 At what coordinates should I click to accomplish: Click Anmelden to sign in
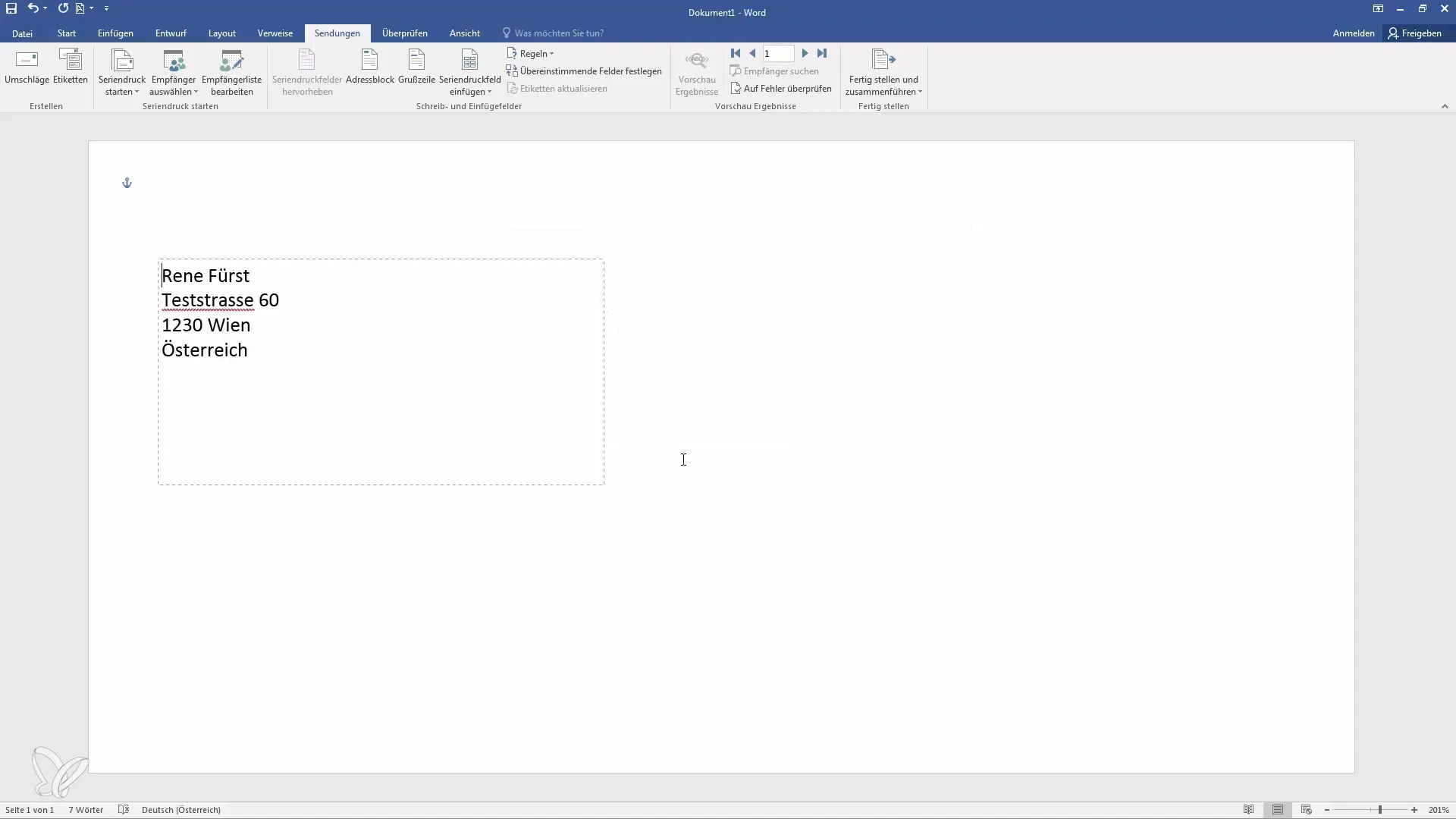(1354, 33)
